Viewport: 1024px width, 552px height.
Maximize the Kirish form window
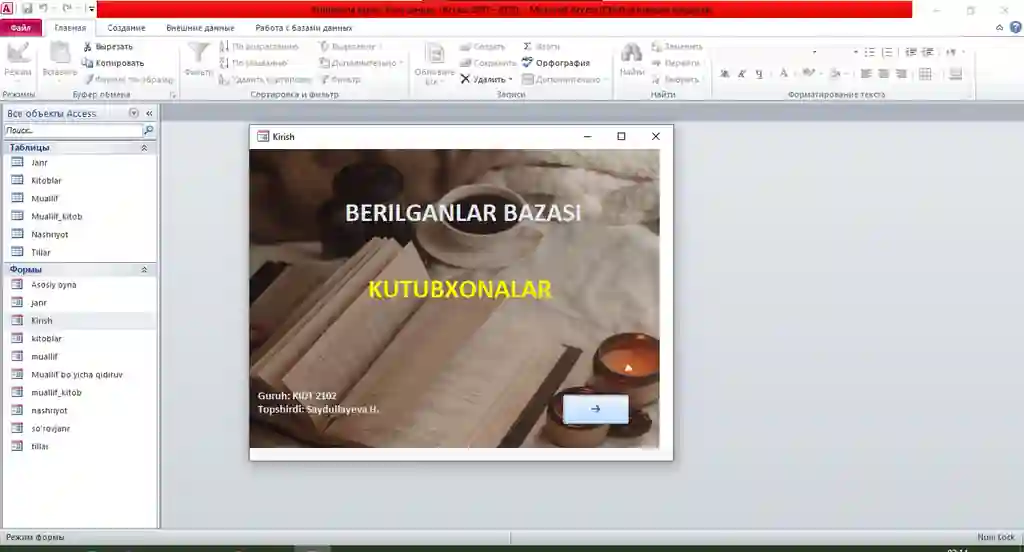point(621,136)
